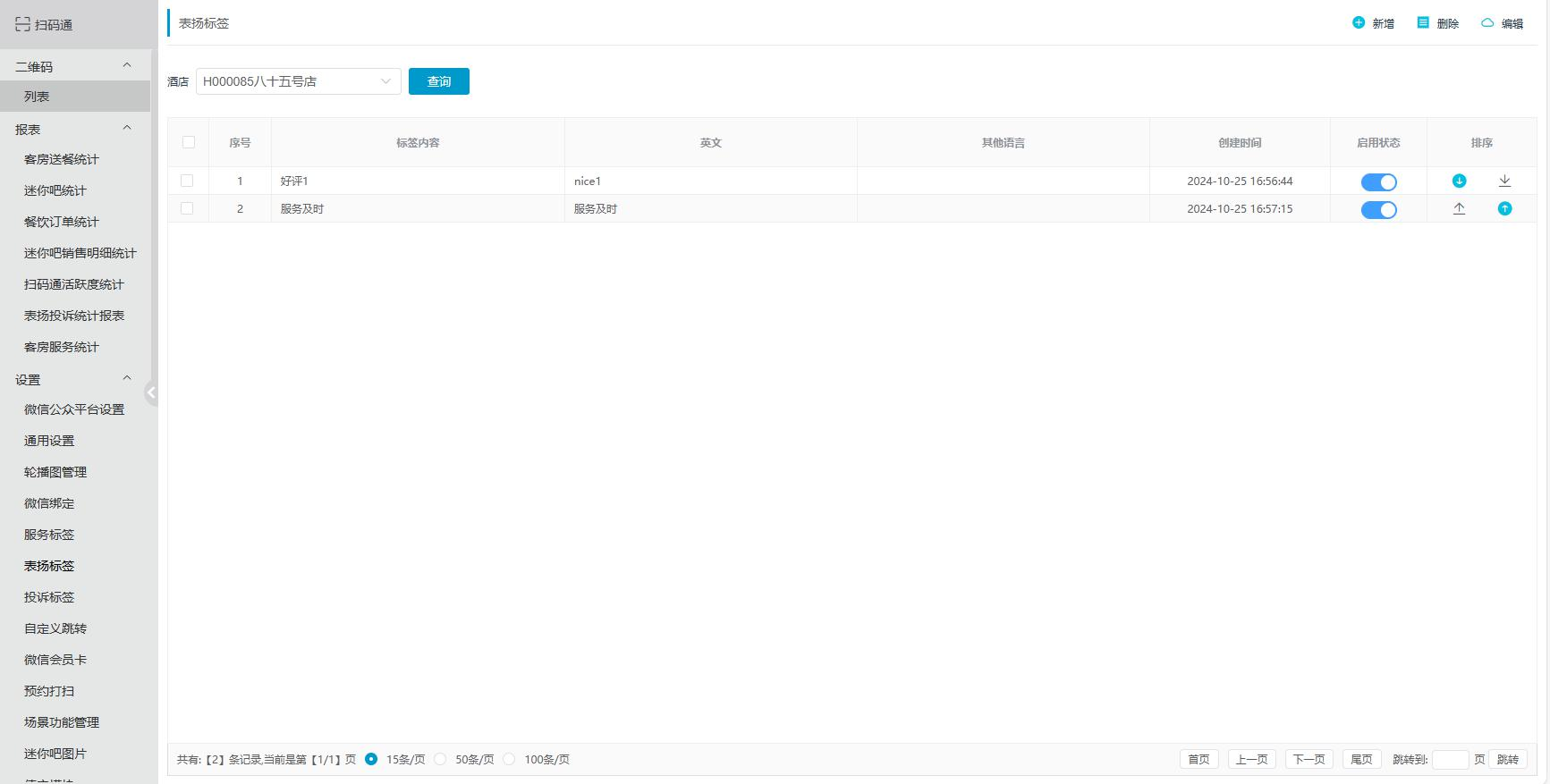Move 服务及时 row up one position

(1504, 209)
